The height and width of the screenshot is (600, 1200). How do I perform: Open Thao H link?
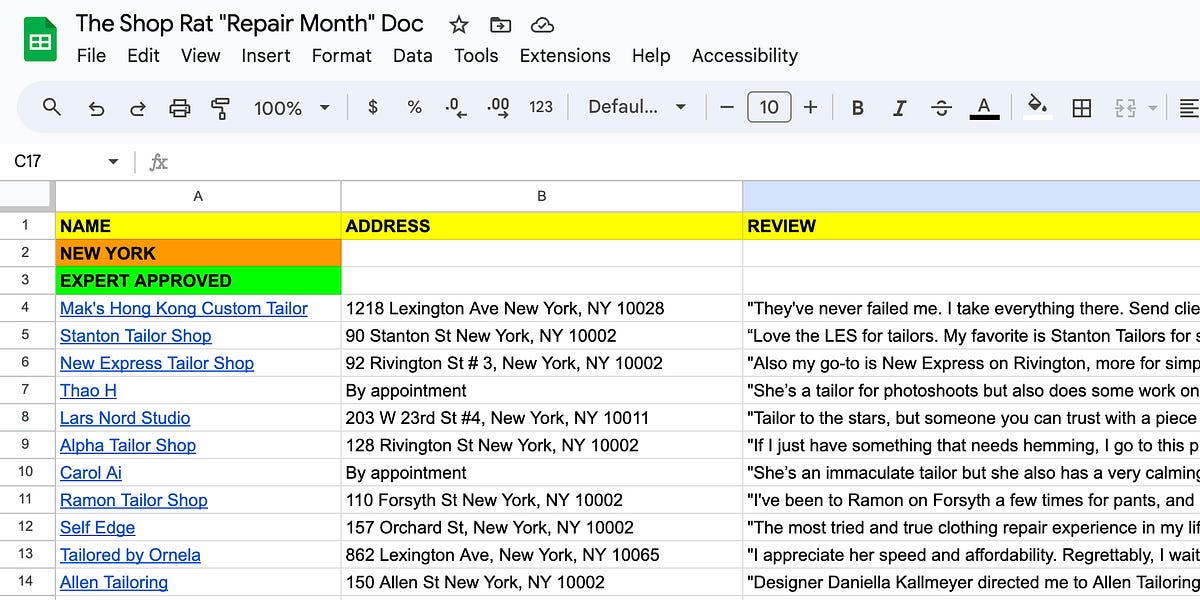tap(88, 390)
